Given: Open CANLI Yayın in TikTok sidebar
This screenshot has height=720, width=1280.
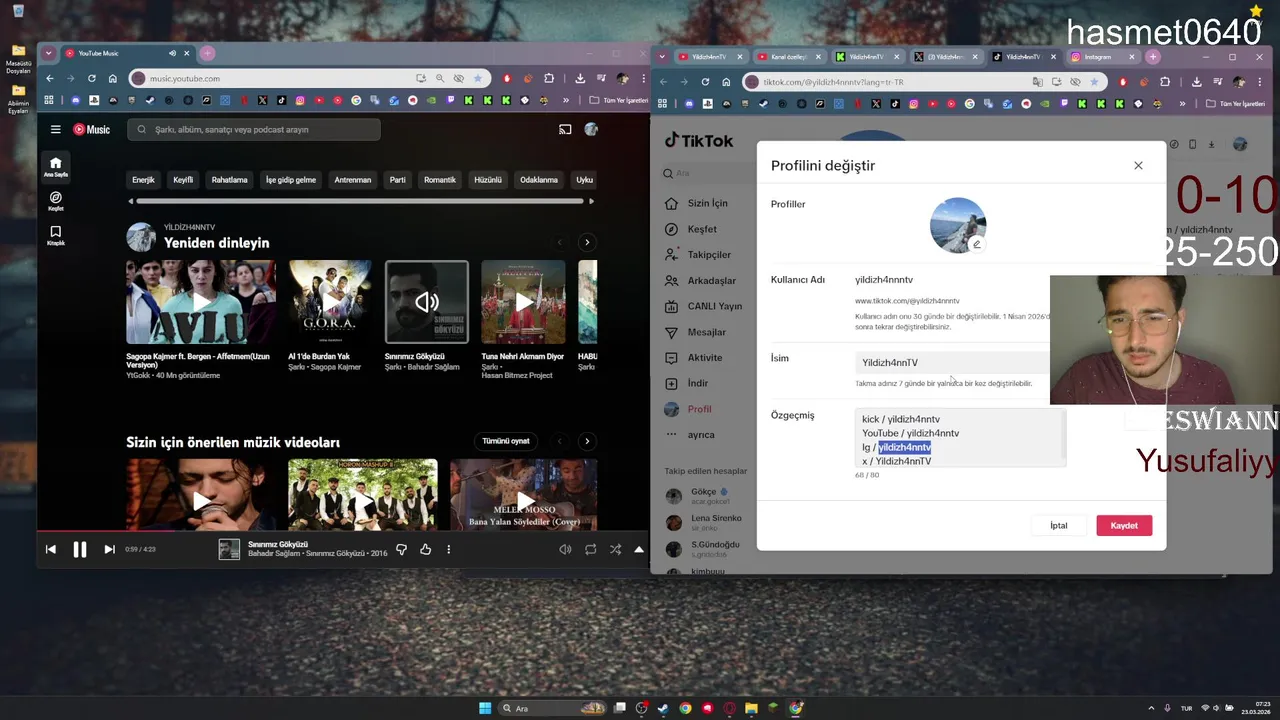Looking at the screenshot, I should [703, 306].
